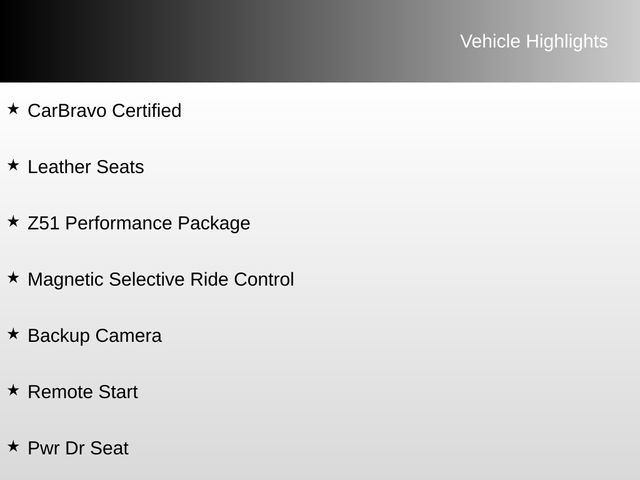Click the star beside CarBravo Certified

[13, 109]
